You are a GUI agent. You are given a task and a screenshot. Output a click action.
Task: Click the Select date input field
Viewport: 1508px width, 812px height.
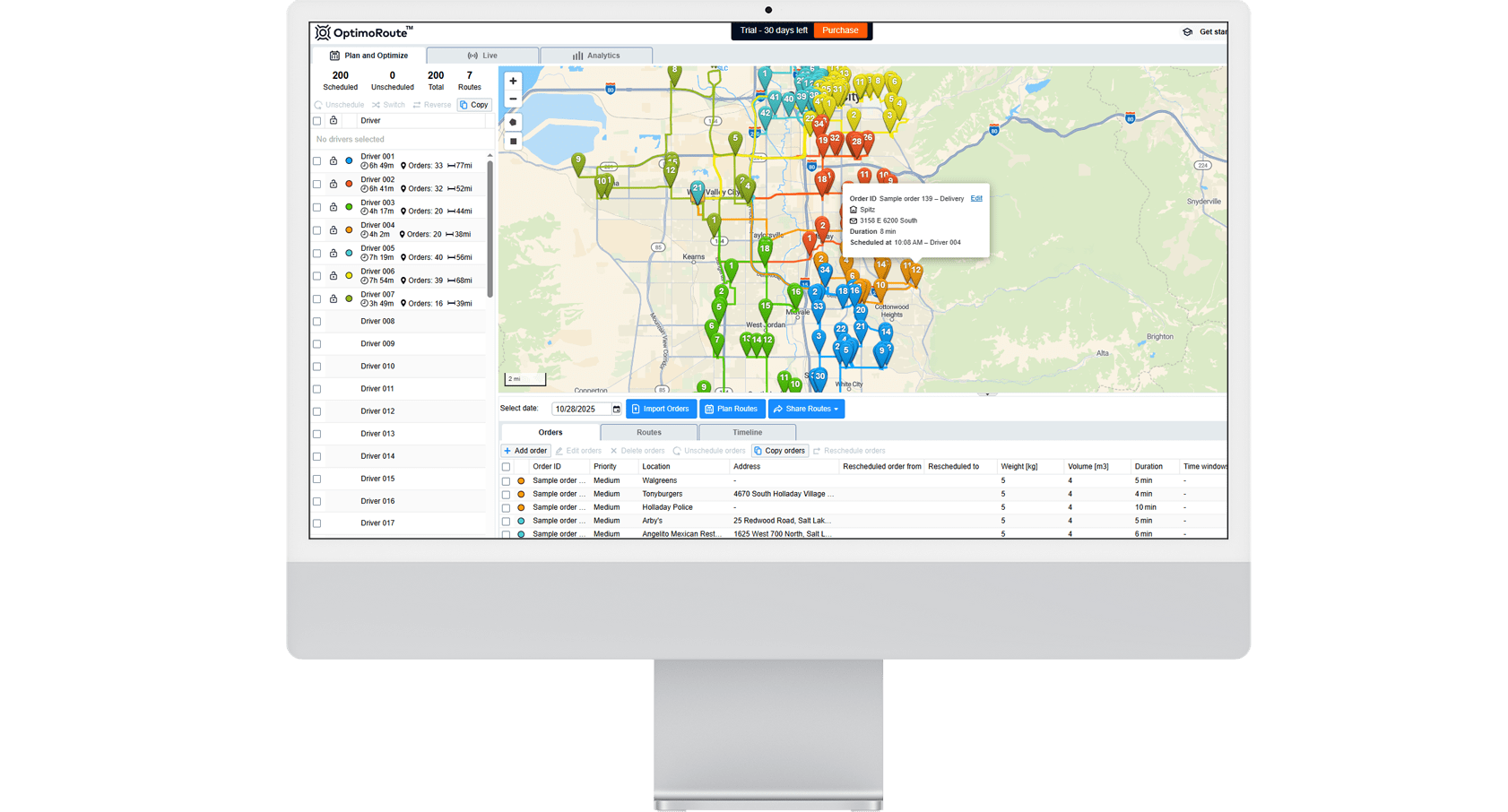tap(582, 409)
